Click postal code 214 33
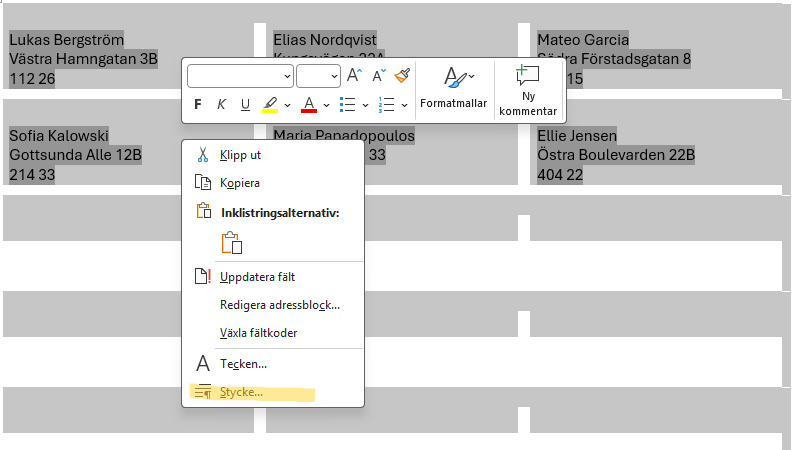The width and height of the screenshot is (793, 450). (x=32, y=175)
